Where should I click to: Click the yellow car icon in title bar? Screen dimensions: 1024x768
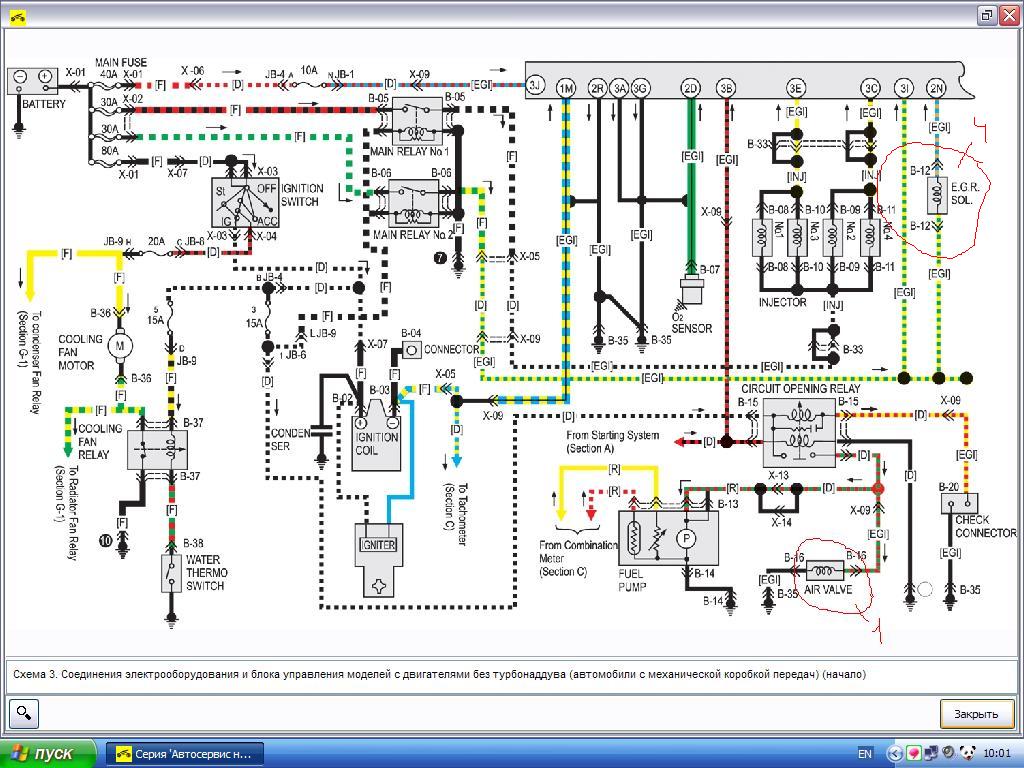(16, 15)
